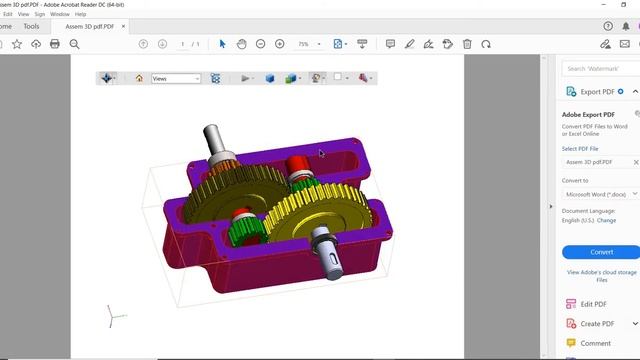This screenshot has width=640, height=360.
Task: Toggle the perspective projection cube
Action: [x=270, y=78]
